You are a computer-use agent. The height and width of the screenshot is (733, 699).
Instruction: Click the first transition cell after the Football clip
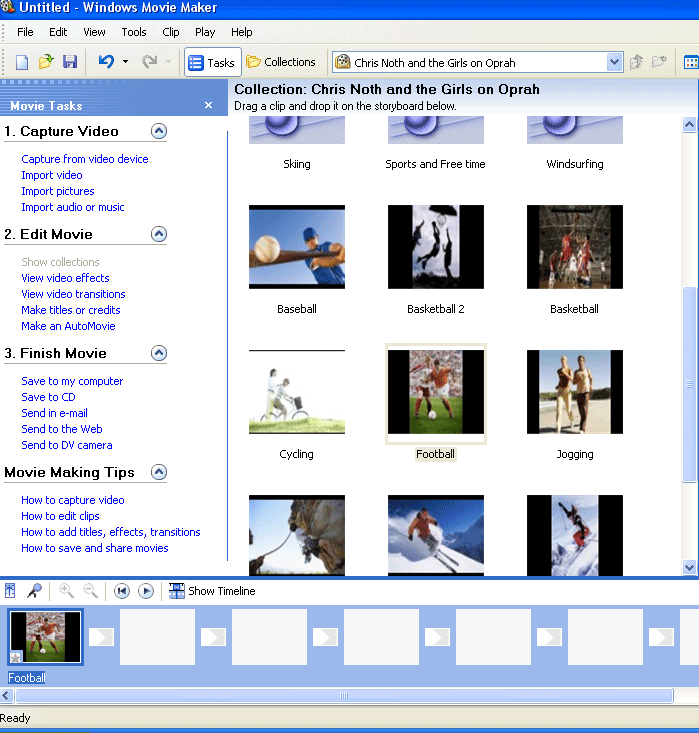[x=101, y=637]
